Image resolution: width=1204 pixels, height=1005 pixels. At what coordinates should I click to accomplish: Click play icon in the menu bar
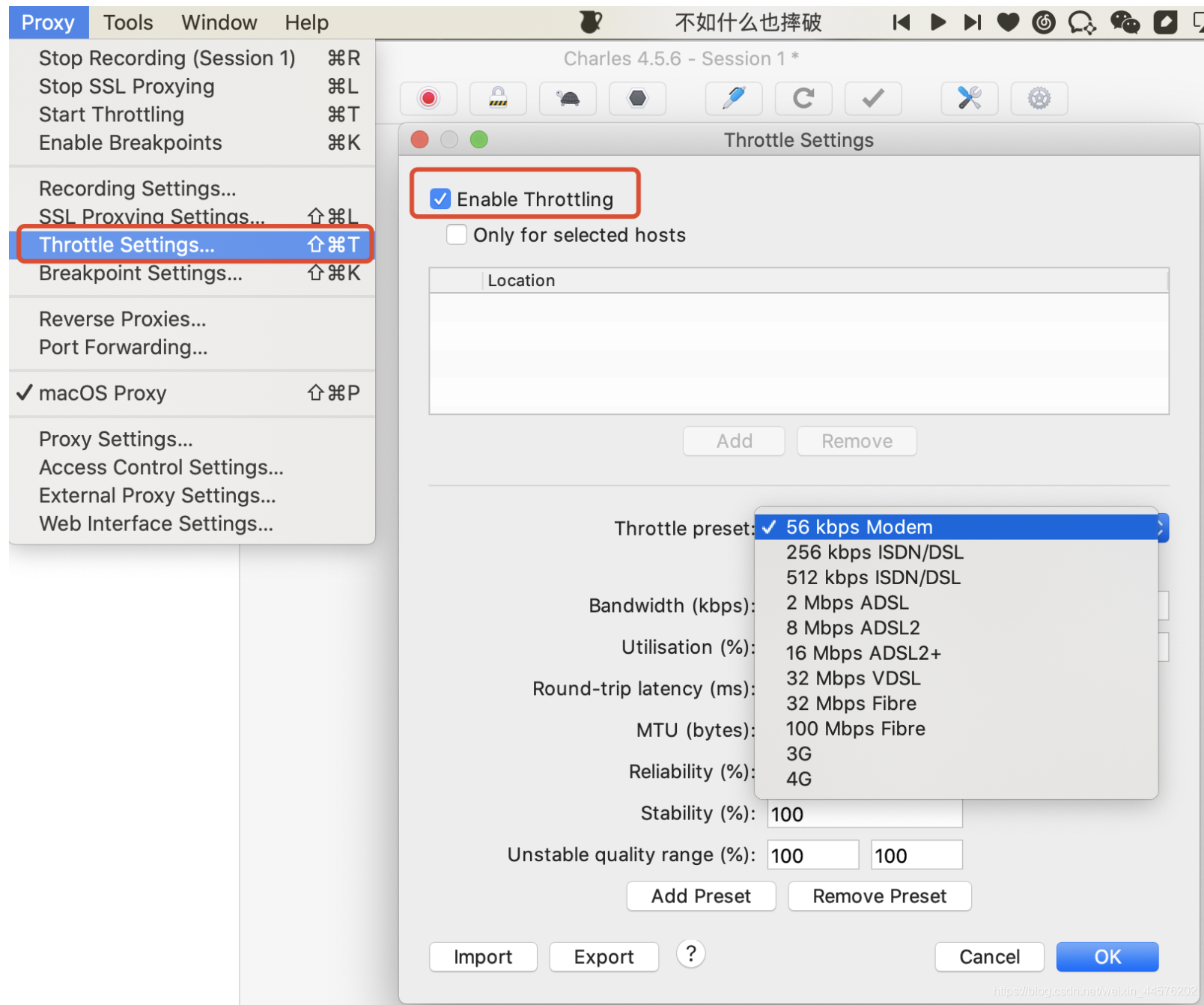coord(937,22)
